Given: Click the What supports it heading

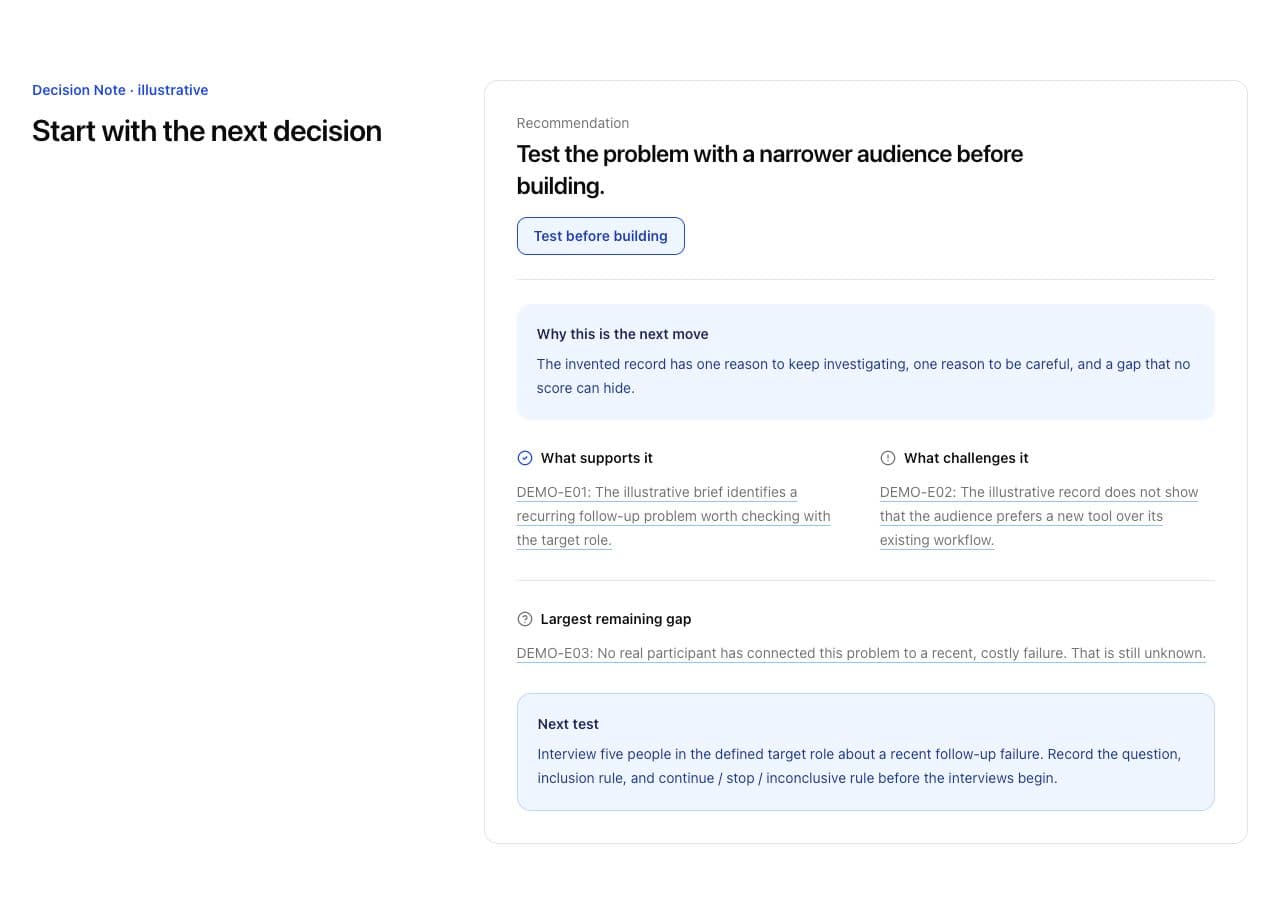Looking at the screenshot, I should [597, 458].
